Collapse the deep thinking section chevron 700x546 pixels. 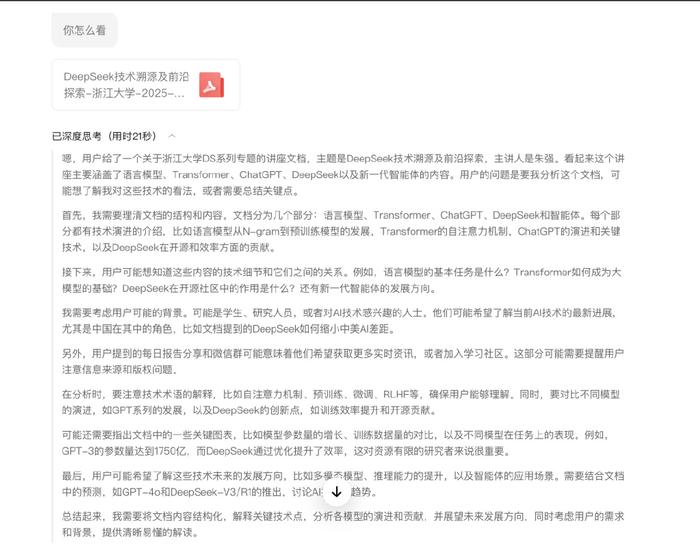172,136
